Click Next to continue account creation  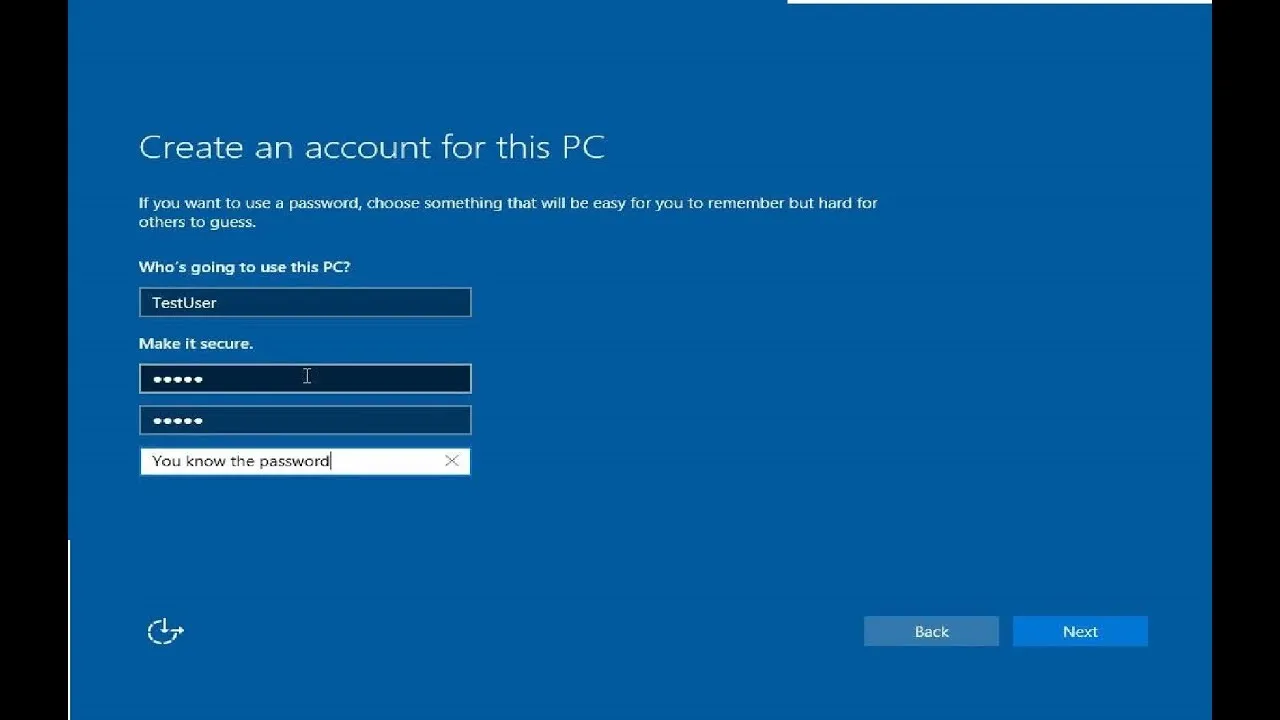coord(1079,631)
